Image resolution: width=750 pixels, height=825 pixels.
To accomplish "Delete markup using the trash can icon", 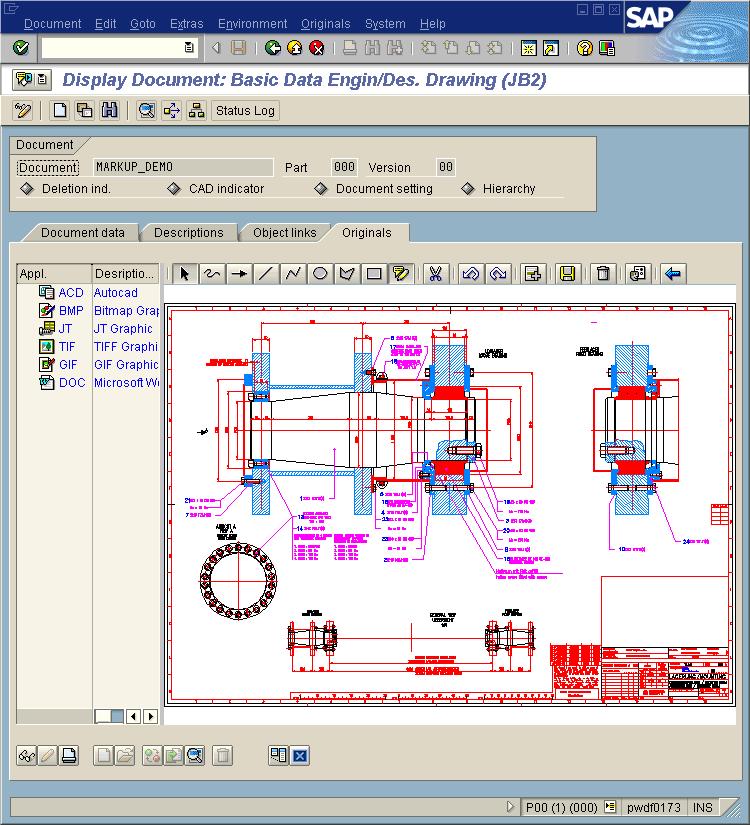I will 602,274.
